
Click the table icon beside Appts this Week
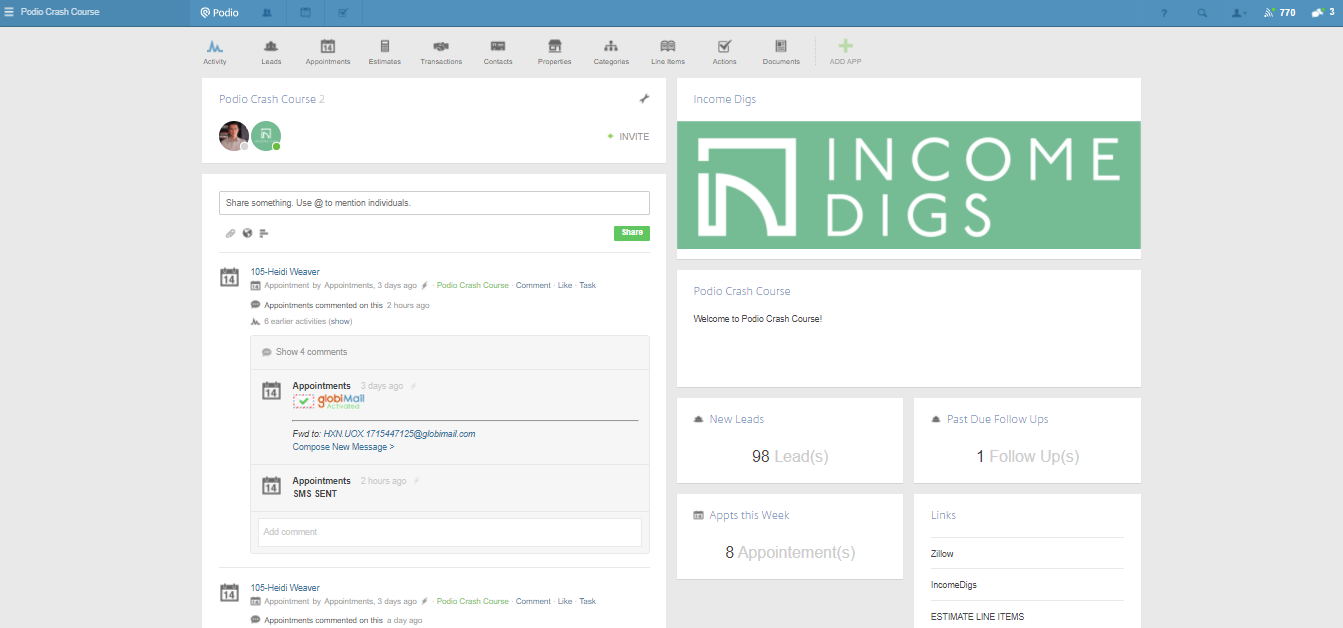pos(698,515)
